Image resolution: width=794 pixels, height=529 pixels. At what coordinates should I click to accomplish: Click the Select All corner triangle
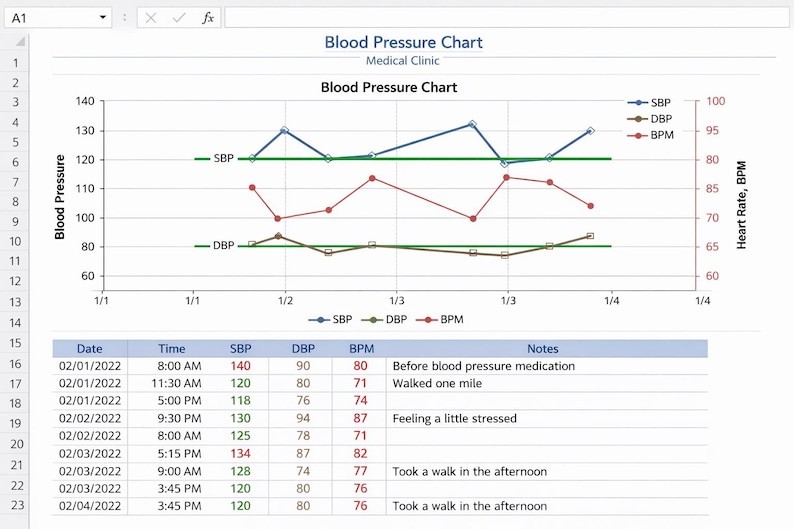coord(20,42)
